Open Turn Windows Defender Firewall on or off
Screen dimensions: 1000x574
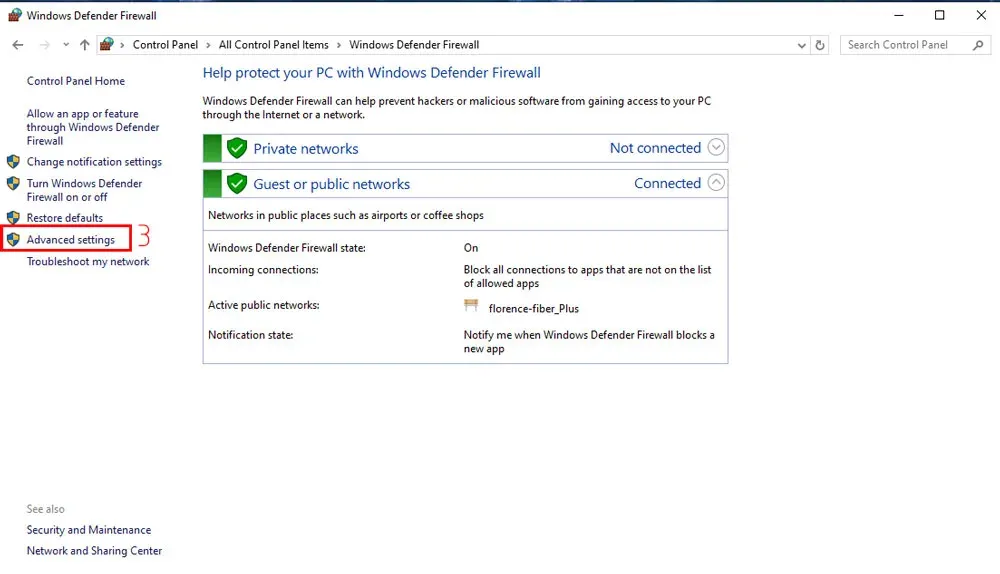tap(84, 190)
